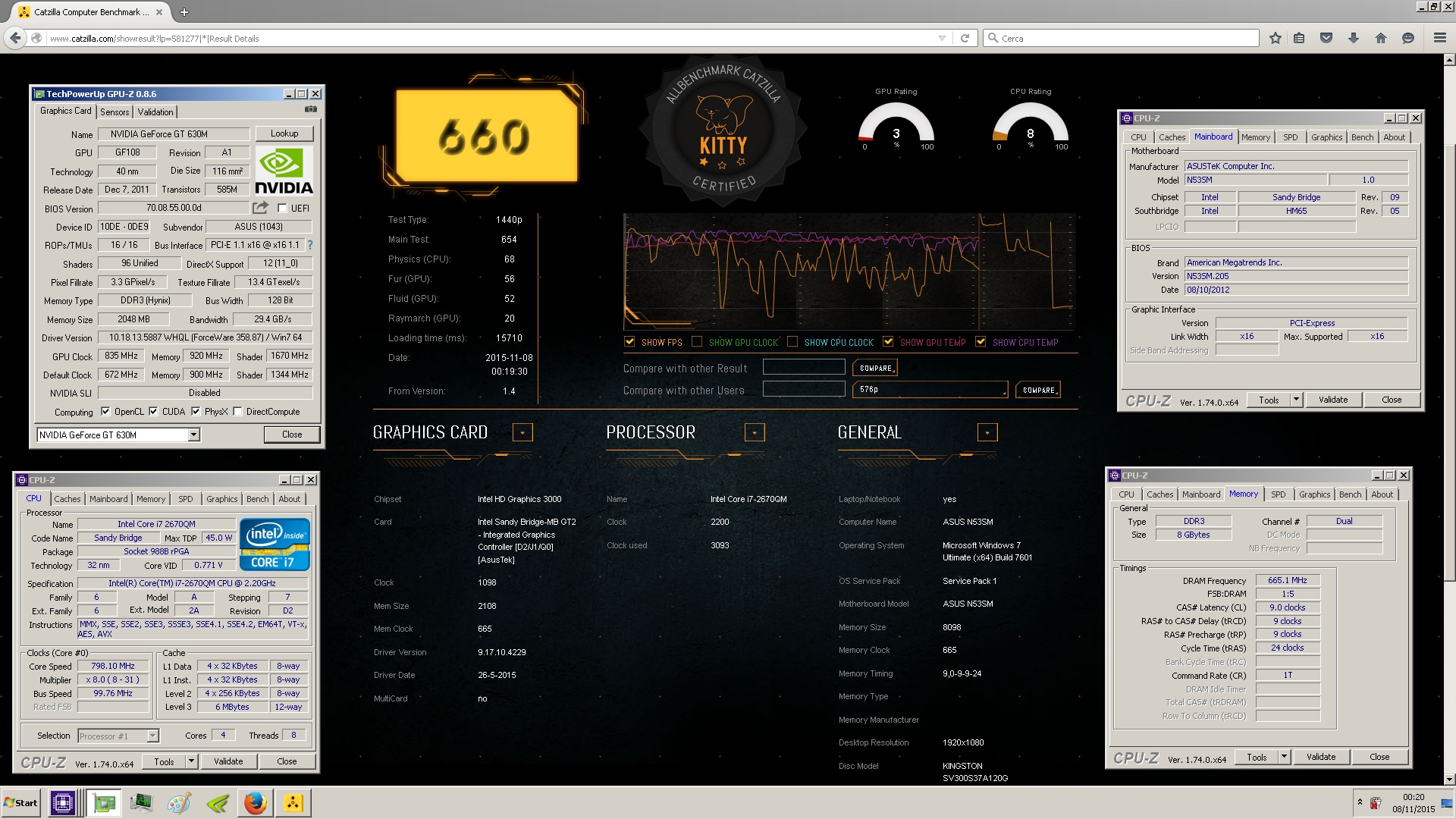The height and width of the screenshot is (819, 1456).
Task: Click Close in the GPU-Z window
Action: [292, 435]
